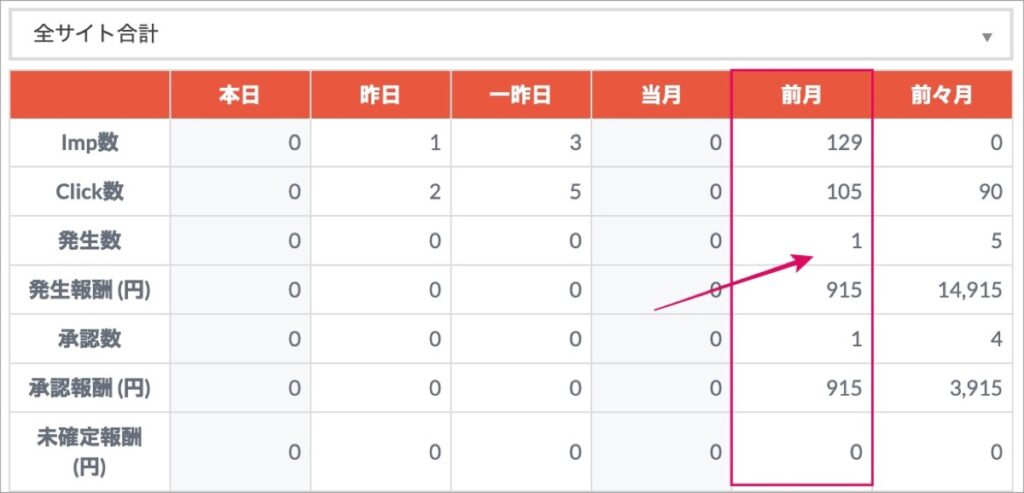Select the 承認数 row label
The image size is (1024, 493).
coord(89,339)
